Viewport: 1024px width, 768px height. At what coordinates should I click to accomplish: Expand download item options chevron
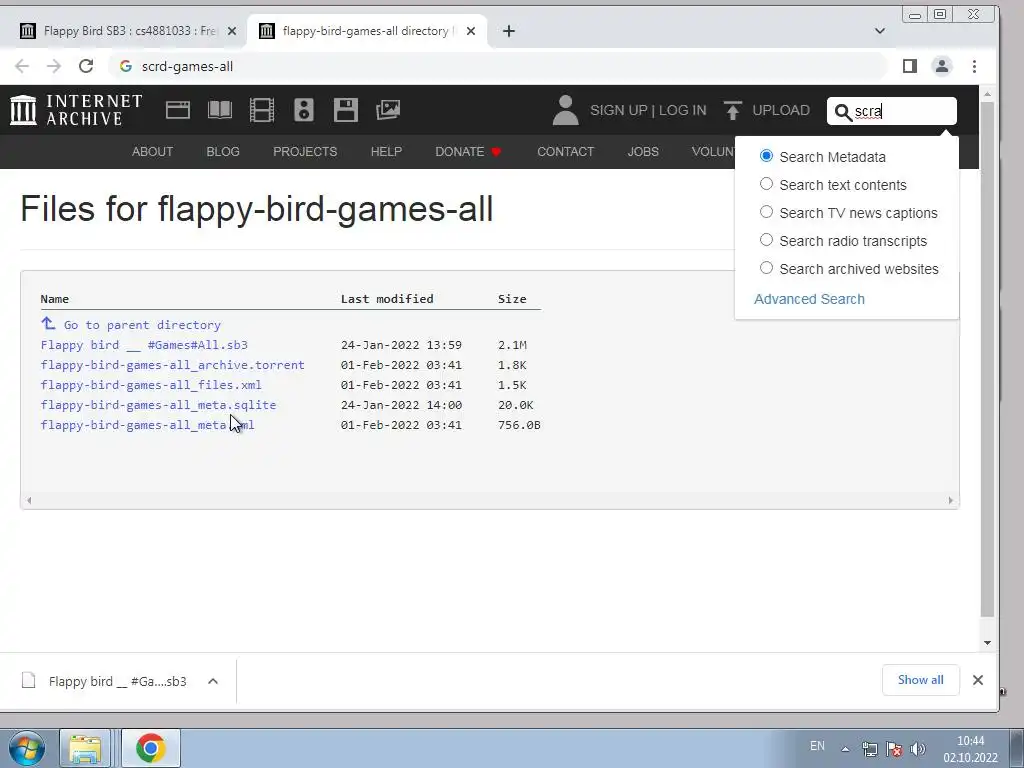(213, 681)
